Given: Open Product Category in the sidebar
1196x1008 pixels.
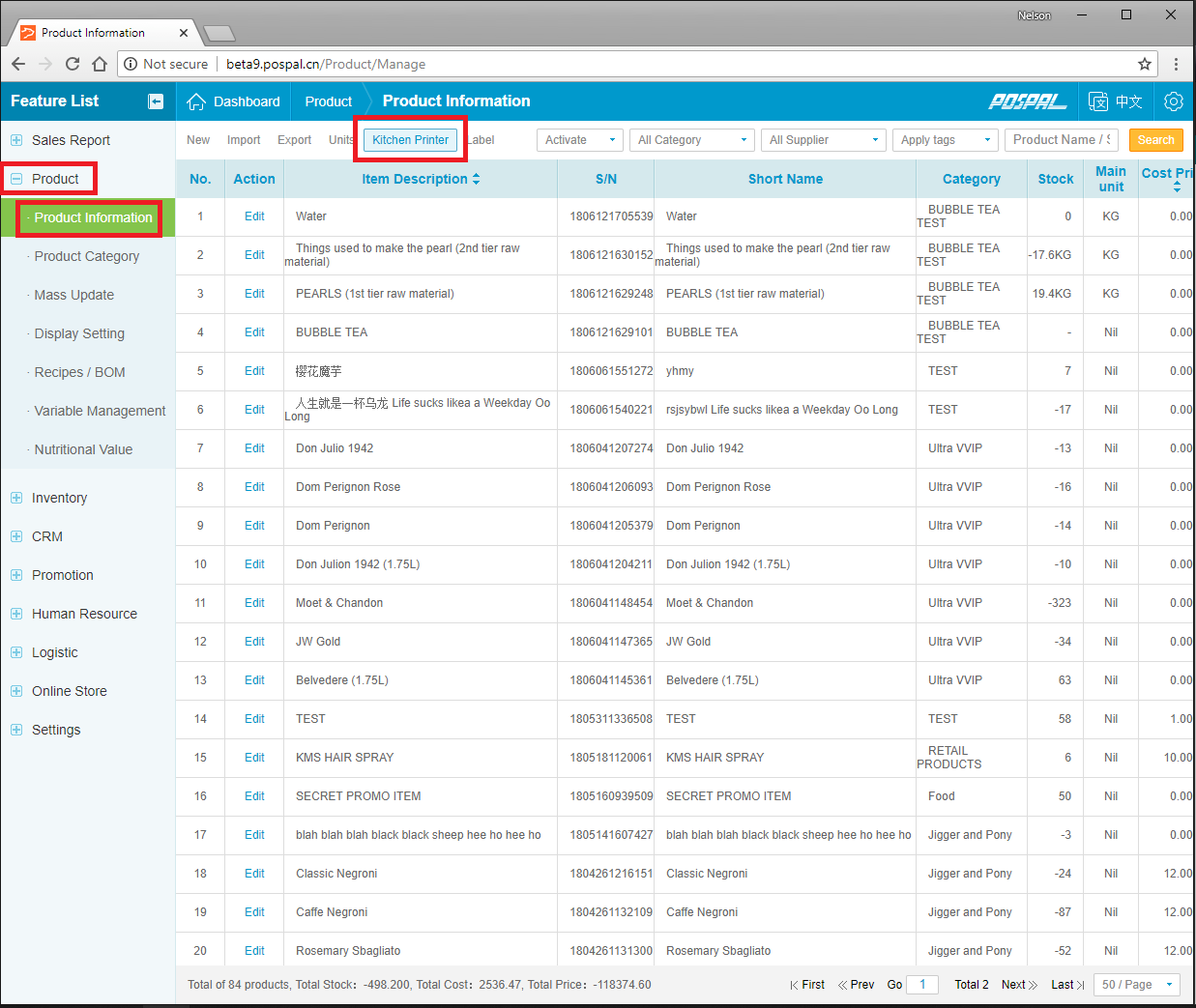Looking at the screenshot, I should pos(87,256).
